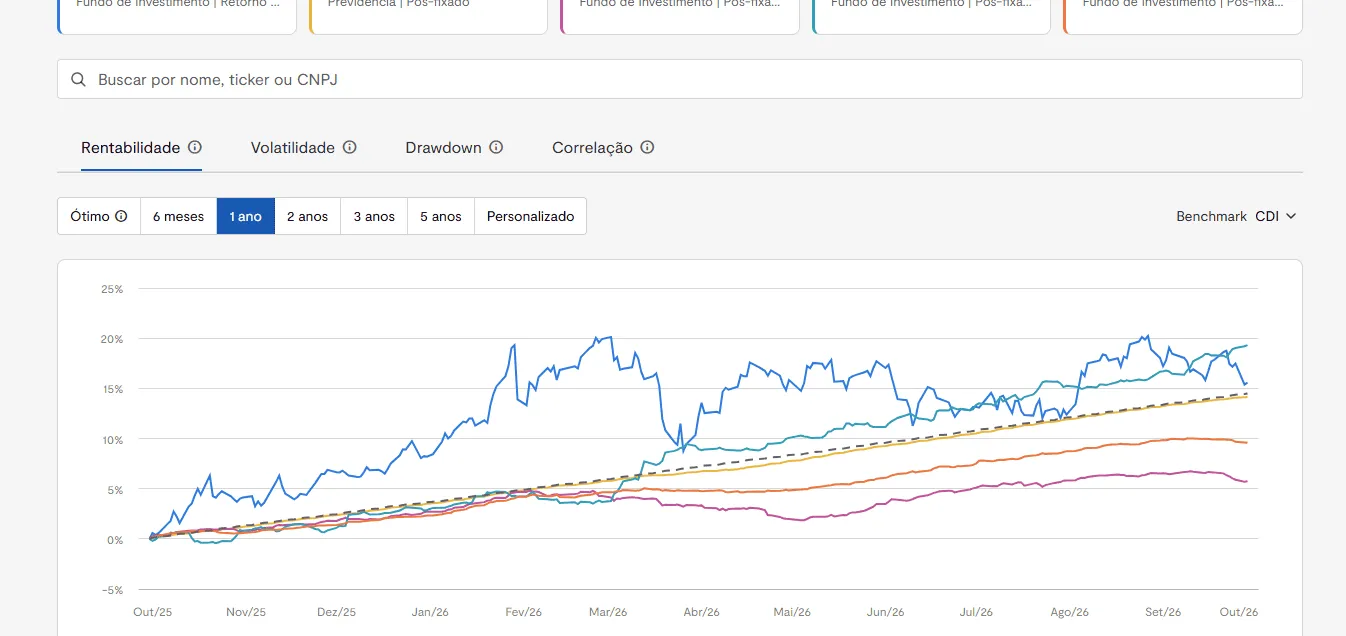Switch to the Rentabilidade tab
The width and height of the screenshot is (1346, 636).
[131, 147]
